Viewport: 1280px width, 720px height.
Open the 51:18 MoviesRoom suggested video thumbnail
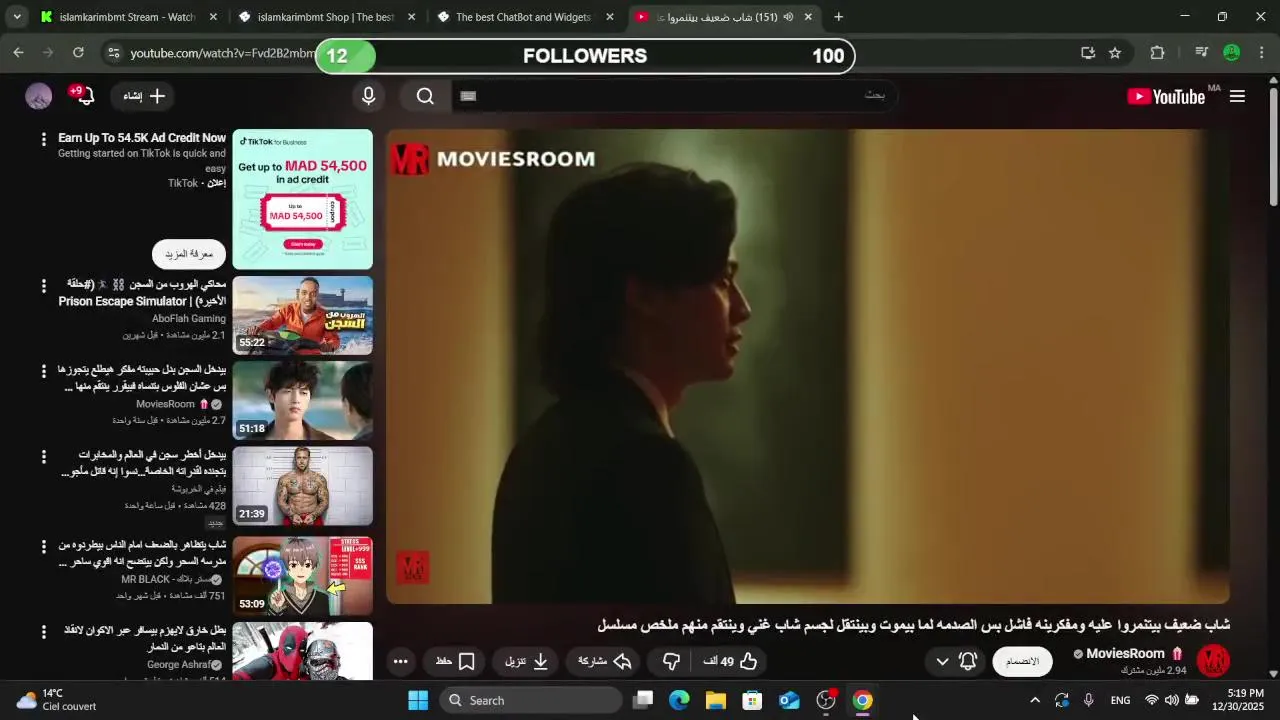[303, 401]
